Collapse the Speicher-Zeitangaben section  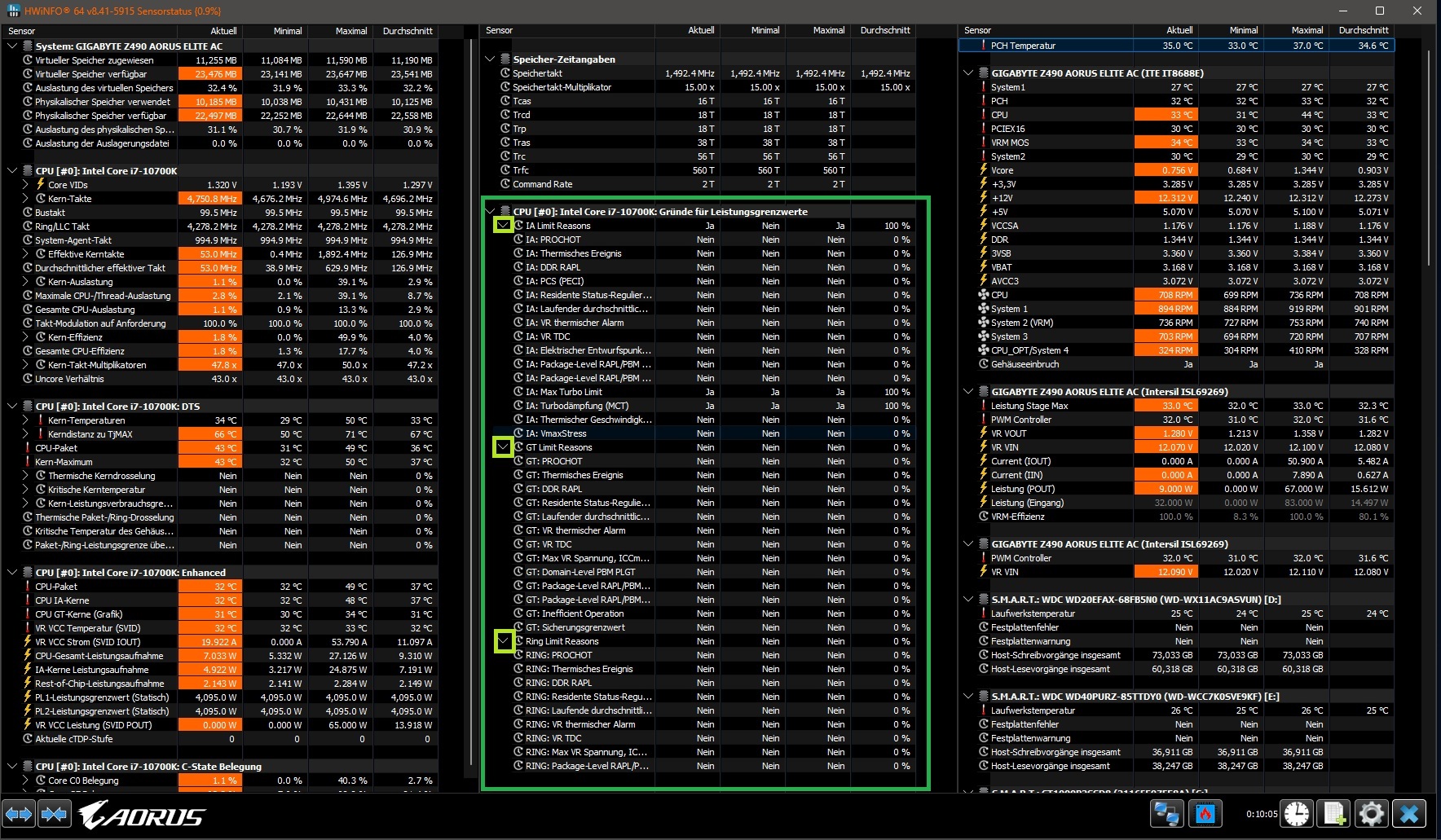(490, 59)
